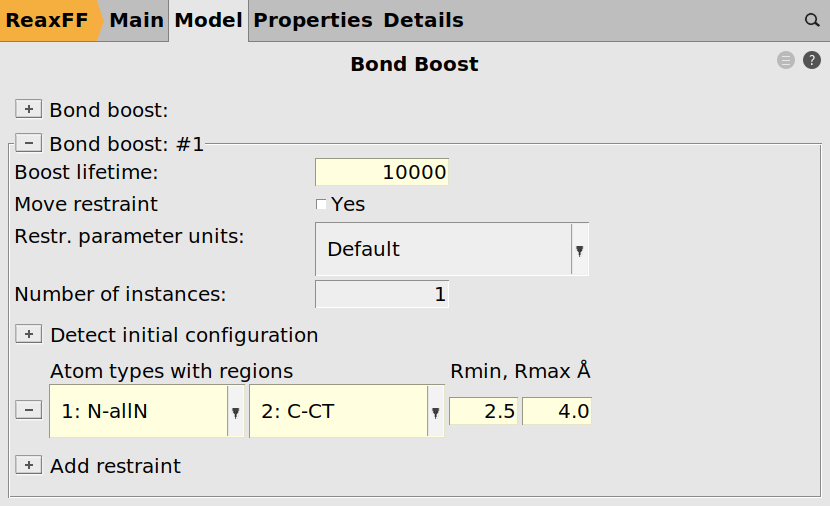The height and width of the screenshot is (506, 830).
Task: Click the panel options menu icon
Action: (x=786, y=61)
